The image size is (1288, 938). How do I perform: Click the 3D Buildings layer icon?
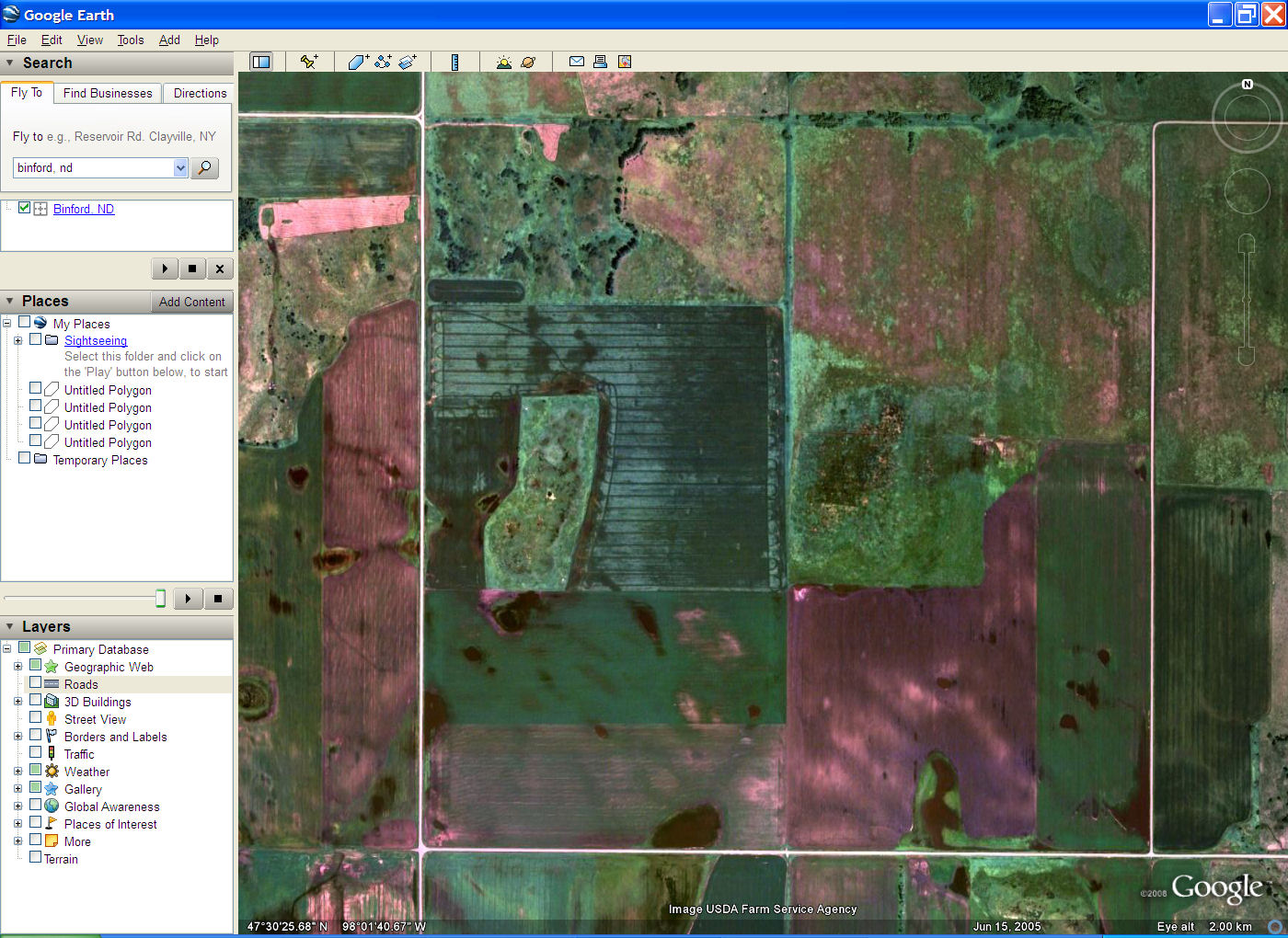coord(52,702)
